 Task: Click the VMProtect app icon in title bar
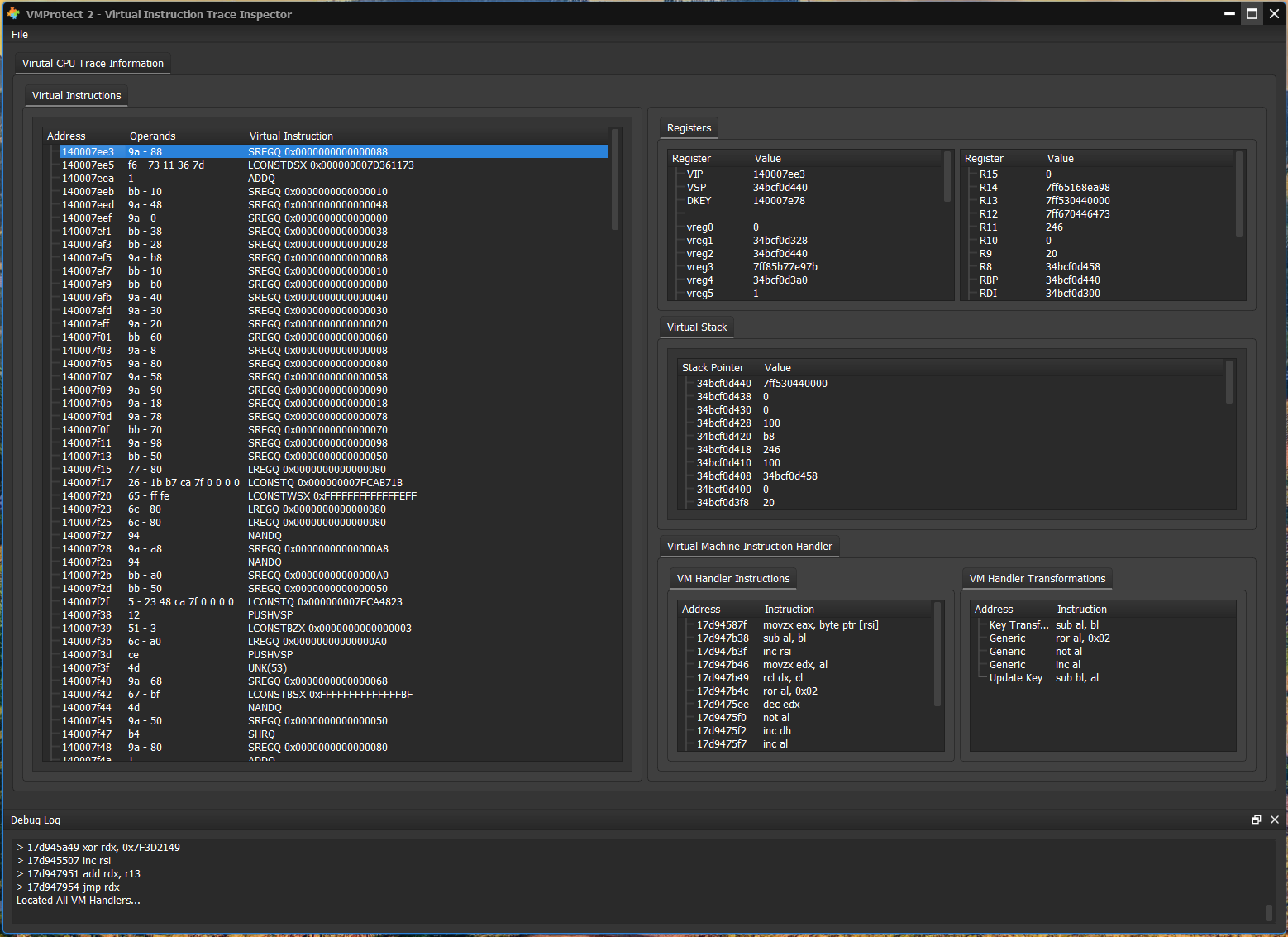tap(13, 14)
